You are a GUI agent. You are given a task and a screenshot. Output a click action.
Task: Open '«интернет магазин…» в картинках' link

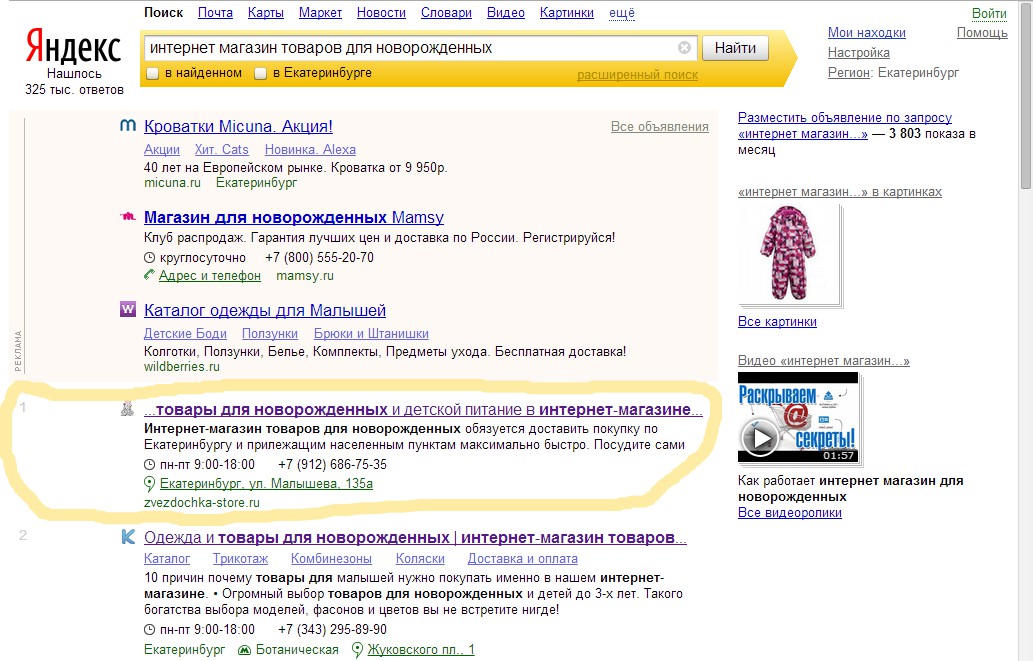click(840, 192)
